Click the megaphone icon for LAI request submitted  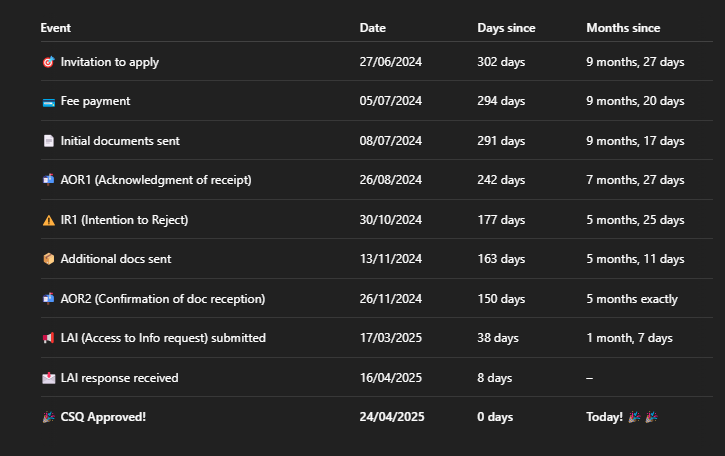(x=49, y=338)
